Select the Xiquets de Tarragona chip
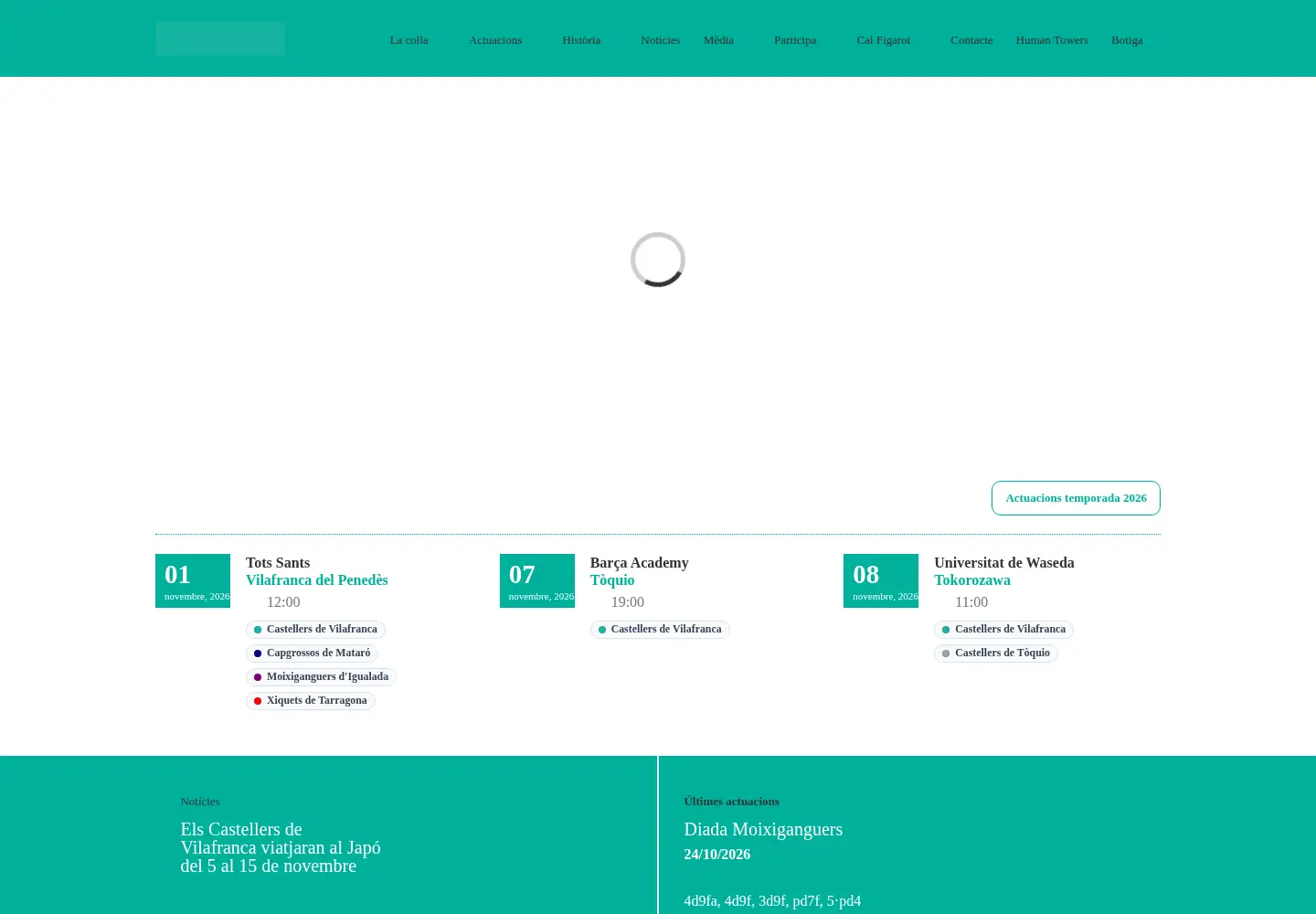The width and height of the screenshot is (1316, 914). pos(311,701)
